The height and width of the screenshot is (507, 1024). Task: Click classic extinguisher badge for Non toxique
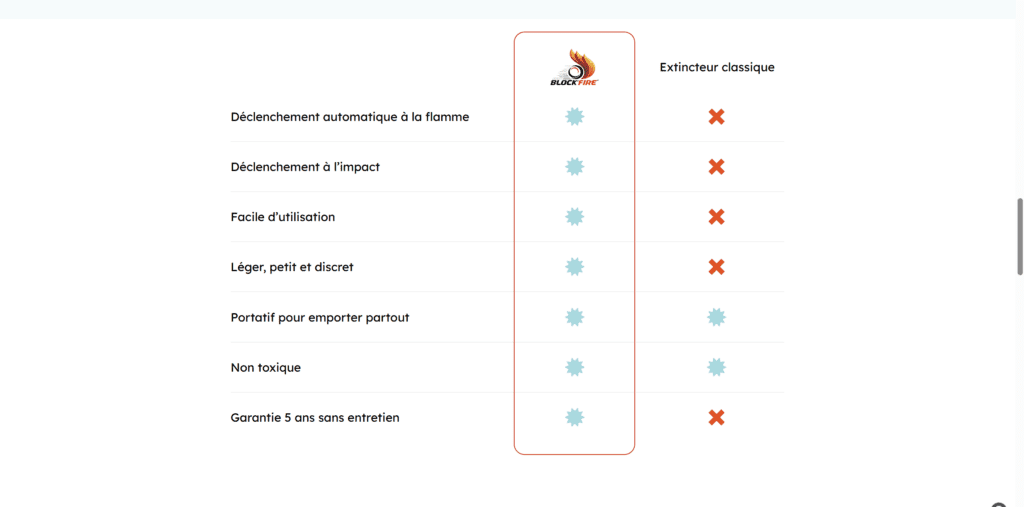click(x=716, y=367)
